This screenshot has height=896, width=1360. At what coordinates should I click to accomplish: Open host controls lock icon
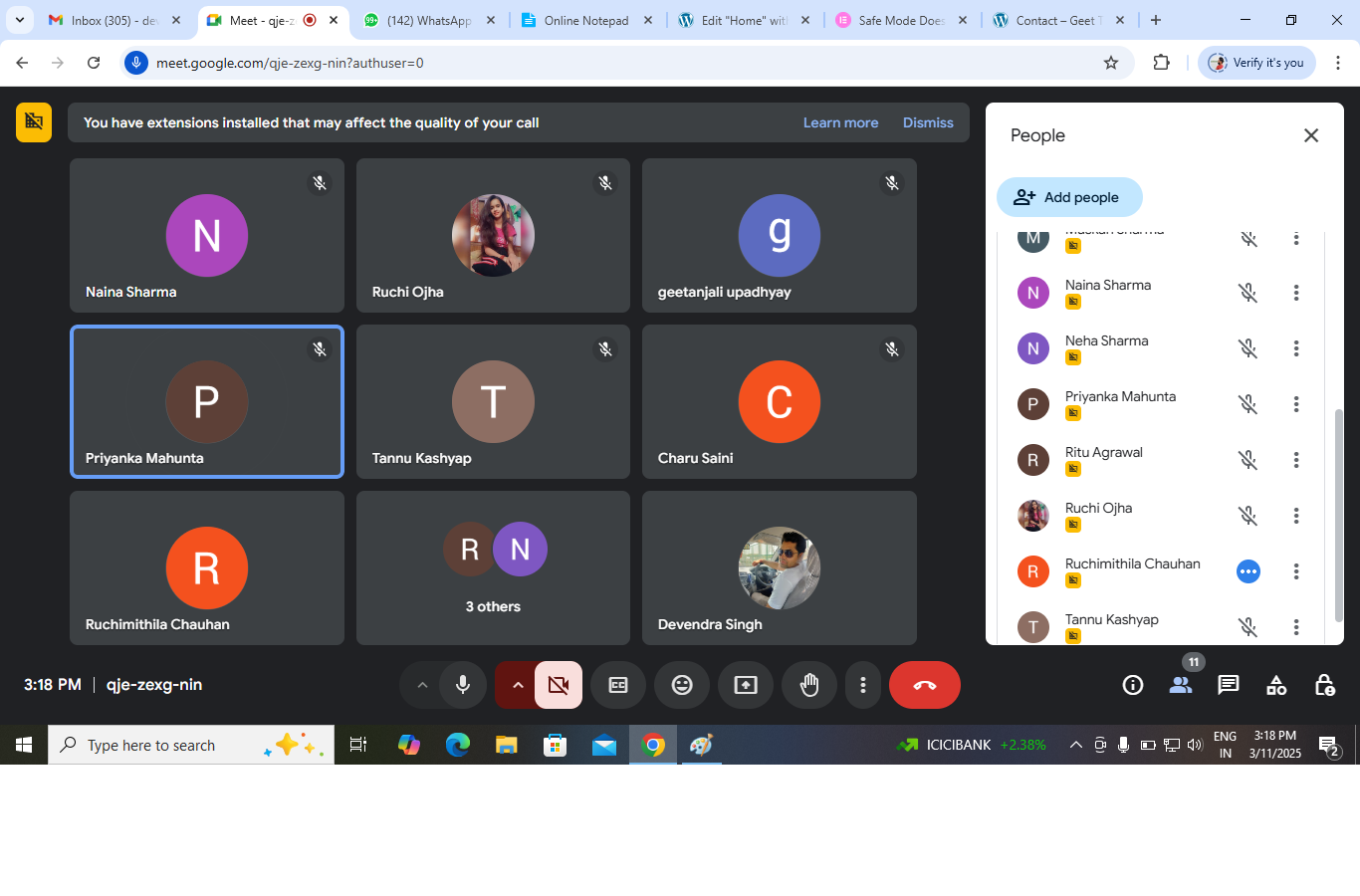tap(1324, 685)
